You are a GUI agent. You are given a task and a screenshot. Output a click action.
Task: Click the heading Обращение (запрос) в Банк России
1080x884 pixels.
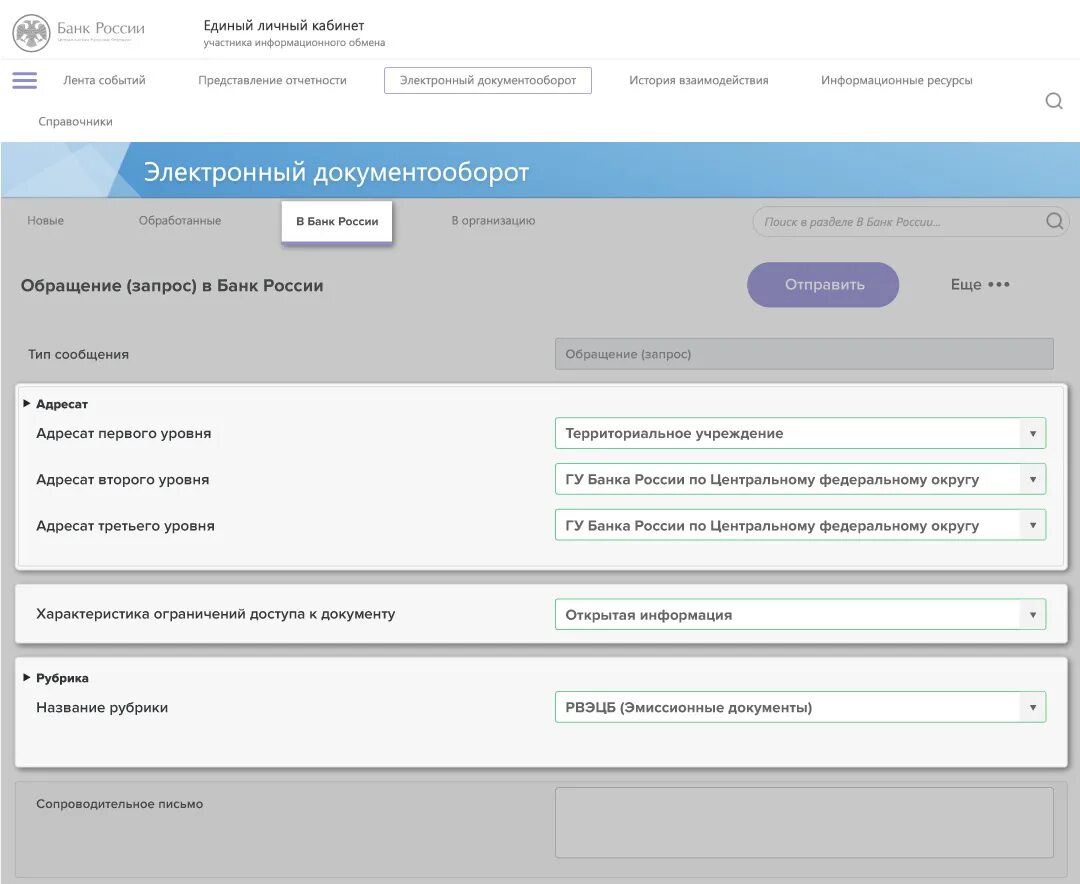click(x=172, y=285)
